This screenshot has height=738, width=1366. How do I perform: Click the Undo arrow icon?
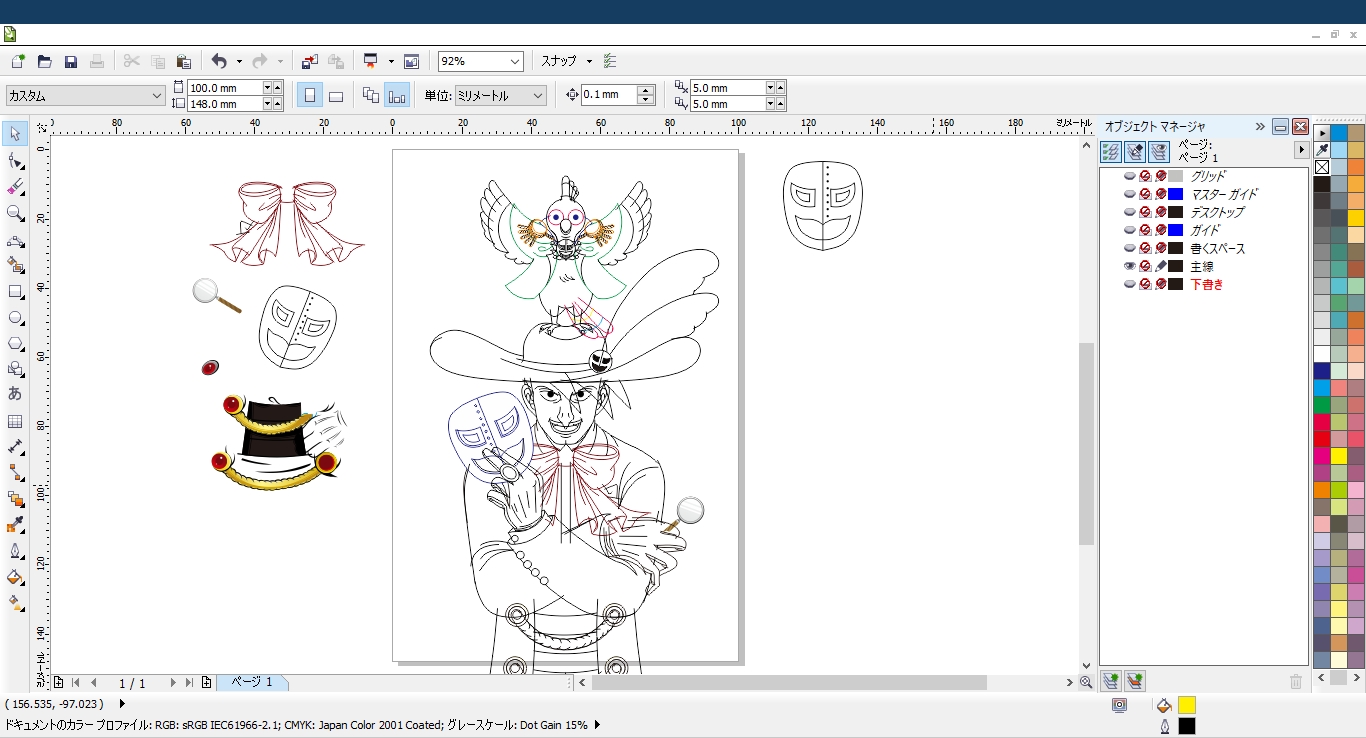pos(219,62)
